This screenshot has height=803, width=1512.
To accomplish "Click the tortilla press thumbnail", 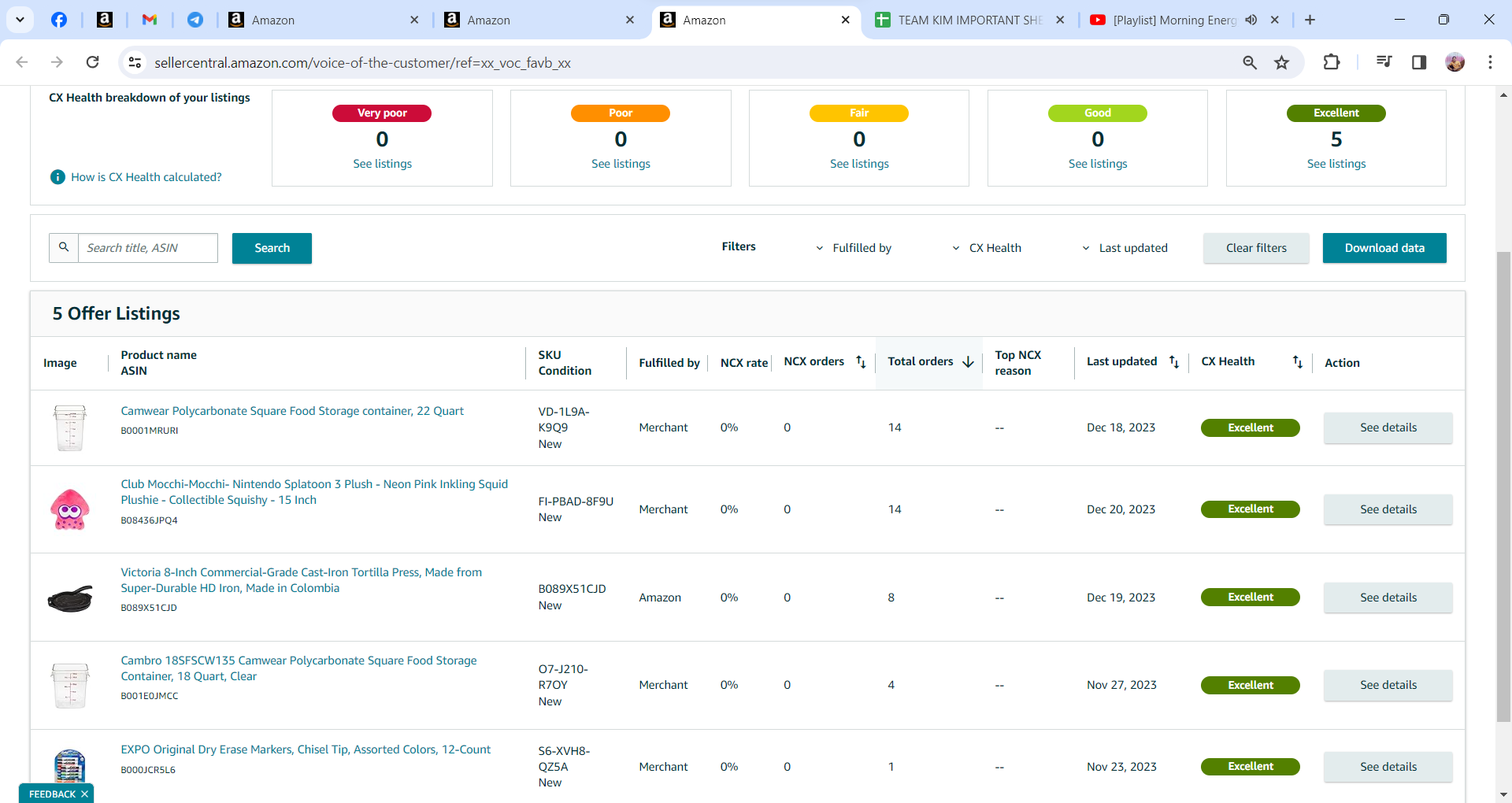I will pyautogui.click(x=70, y=599).
